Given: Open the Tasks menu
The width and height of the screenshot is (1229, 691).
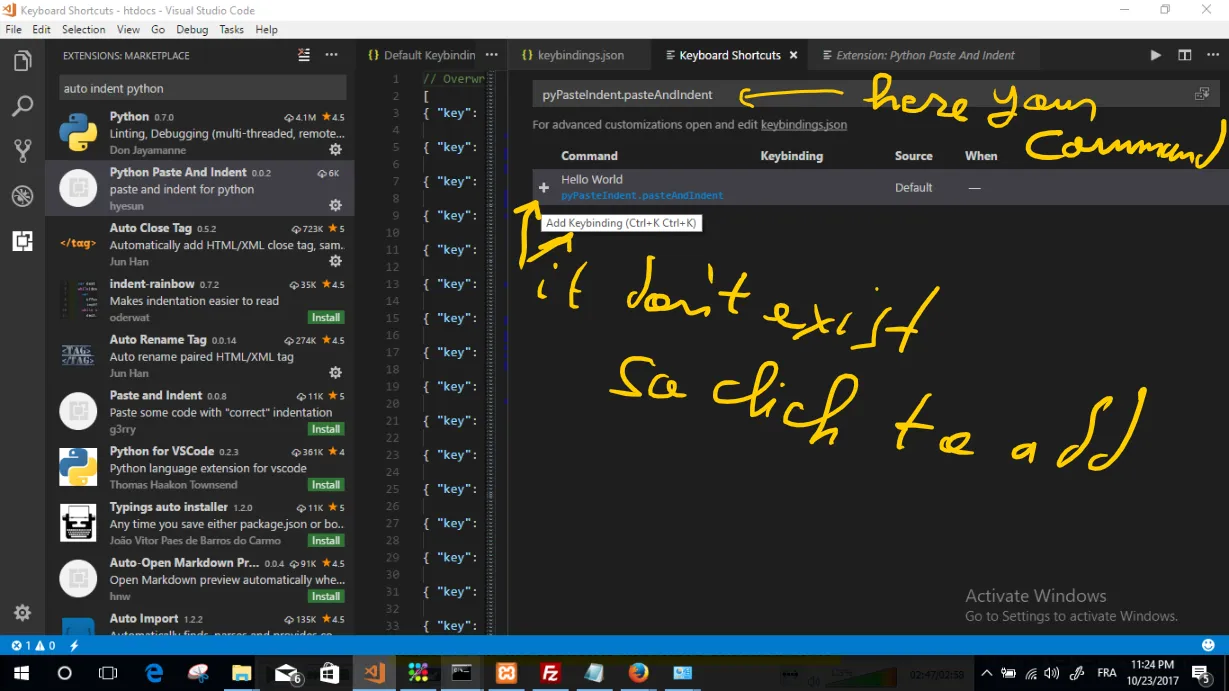Looking at the screenshot, I should tap(232, 30).
